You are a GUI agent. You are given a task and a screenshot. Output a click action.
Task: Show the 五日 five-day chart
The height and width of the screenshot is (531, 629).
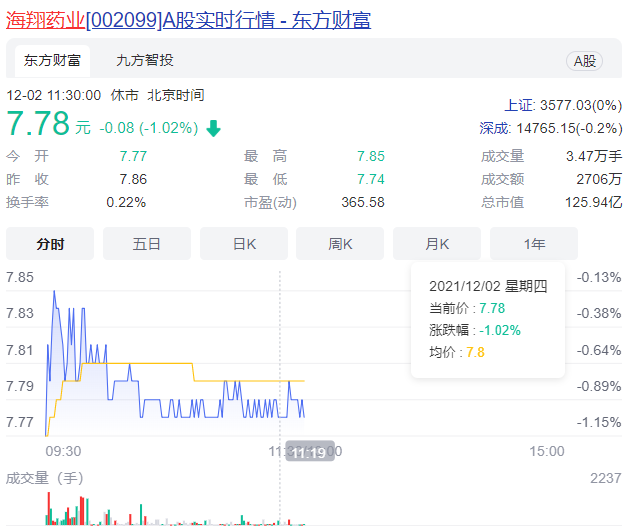tap(147, 244)
